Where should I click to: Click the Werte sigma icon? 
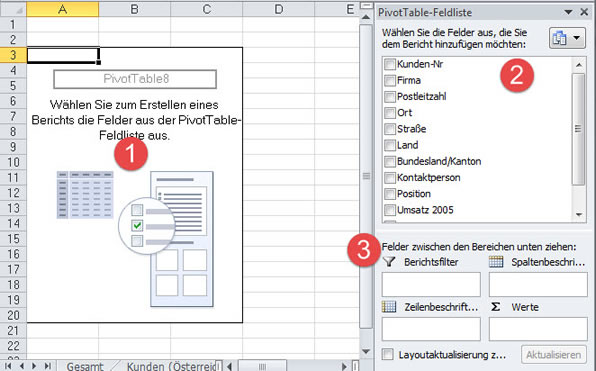[x=495, y=307]
